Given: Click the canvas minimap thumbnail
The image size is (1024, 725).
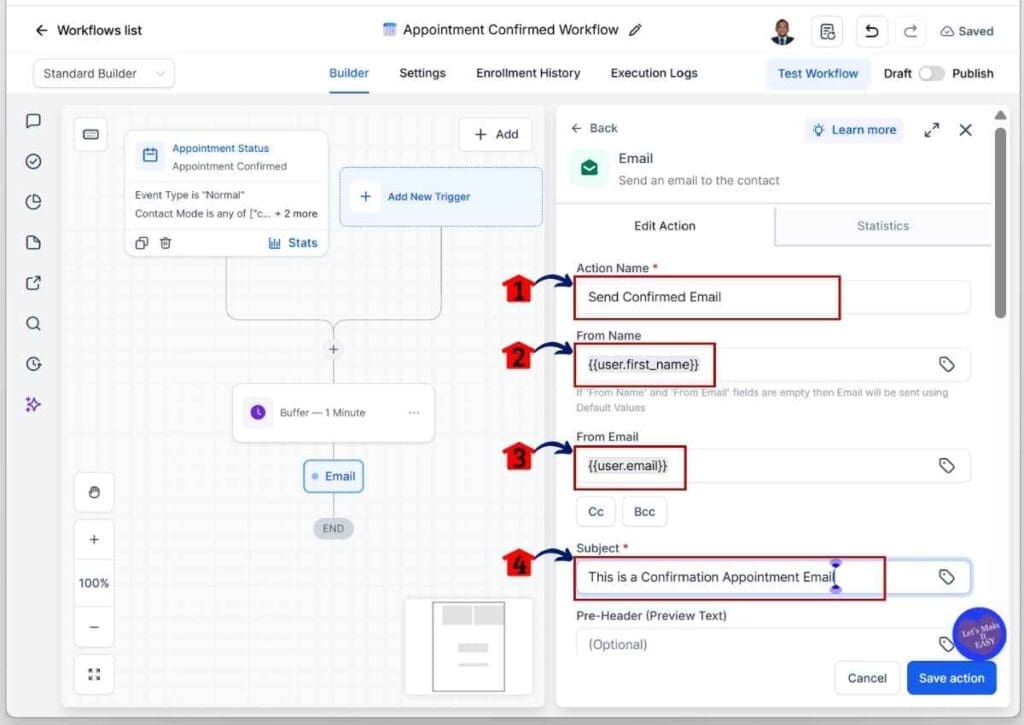Looking at the screenshot, I should pyautogui.click(x=468, y=646).
